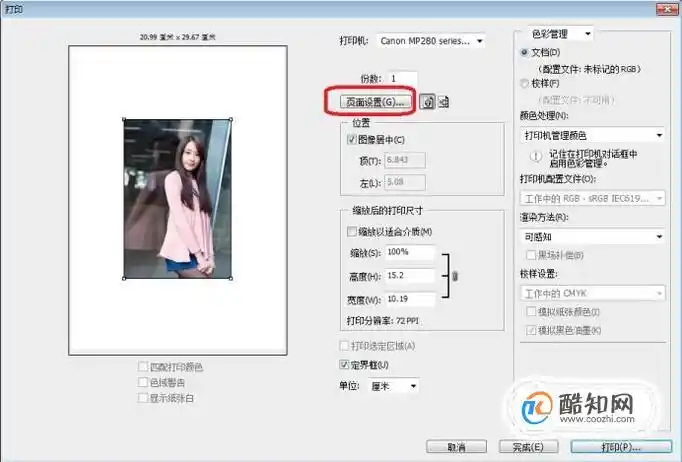The image size is (682, 462).
Task: Close the 打印 dialog window
Action: click(x=667, y=9)
